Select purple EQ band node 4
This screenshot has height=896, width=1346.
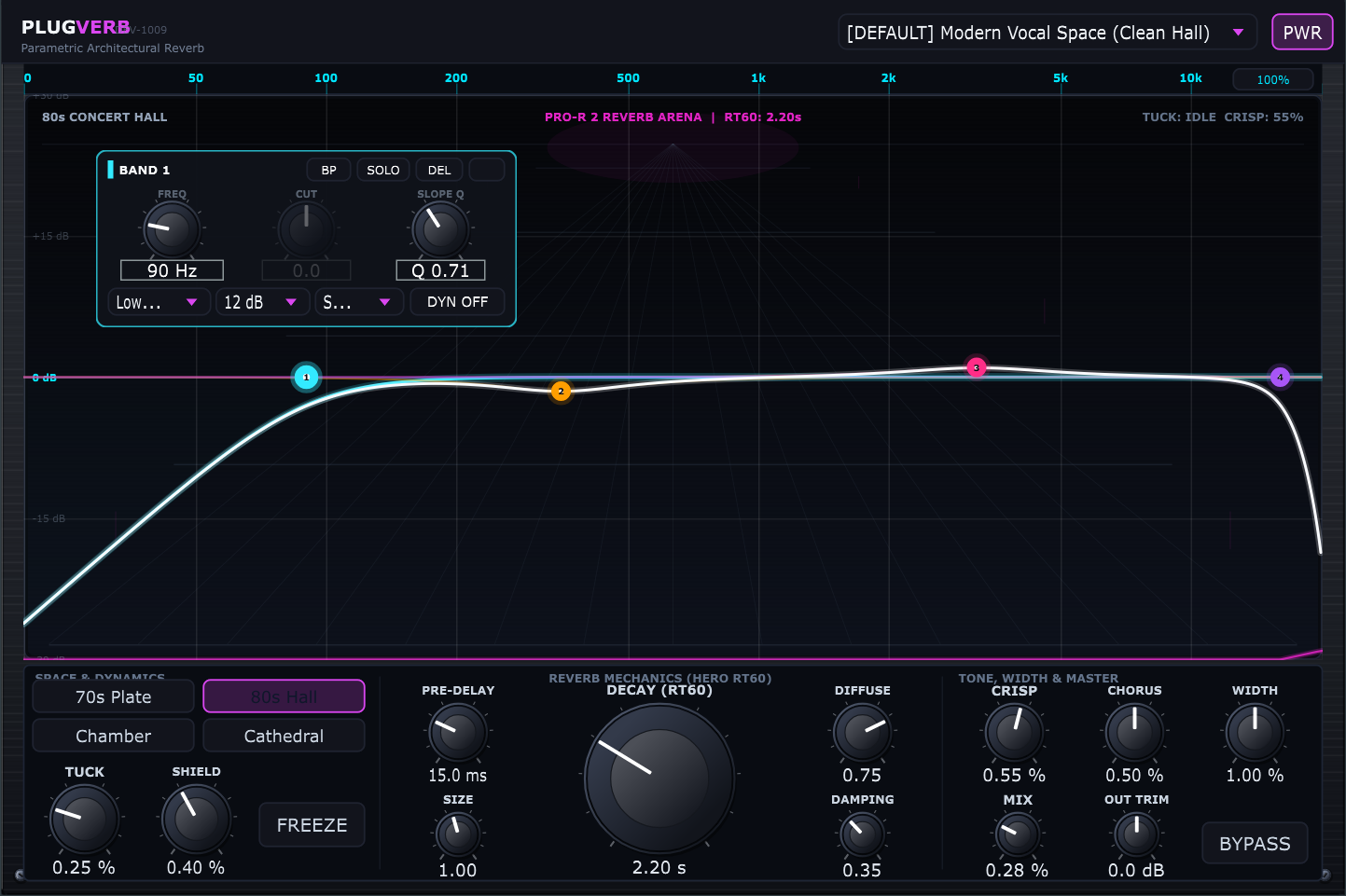coord(1280,378)
